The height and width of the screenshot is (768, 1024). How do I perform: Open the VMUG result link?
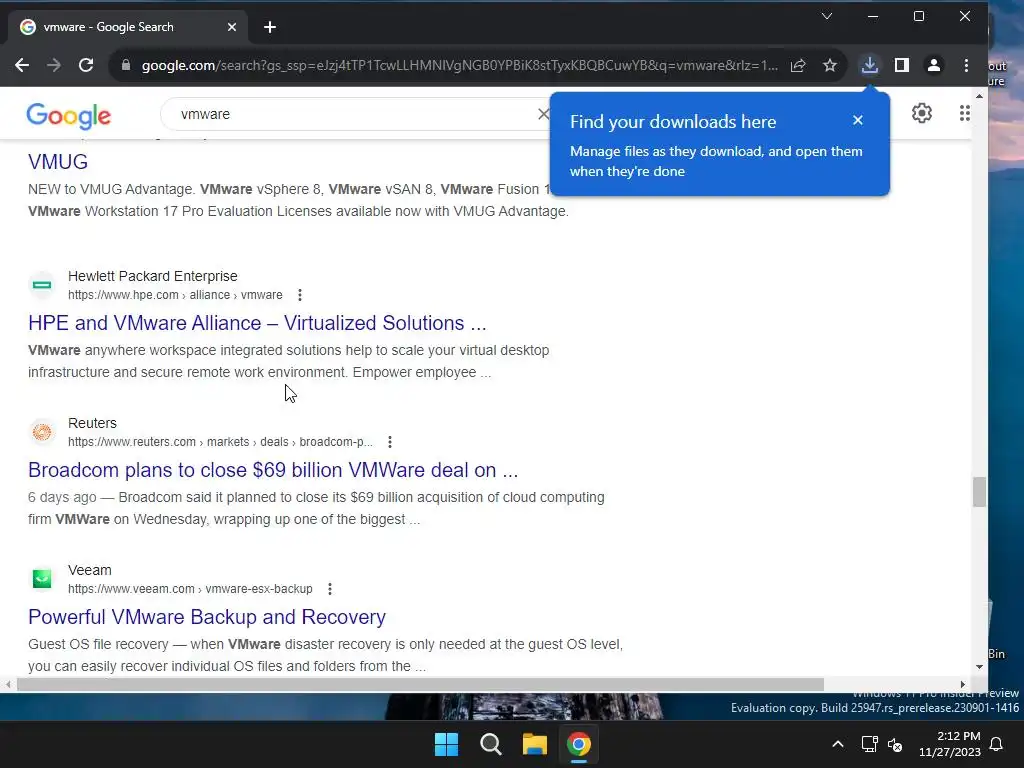coord(57,162)
